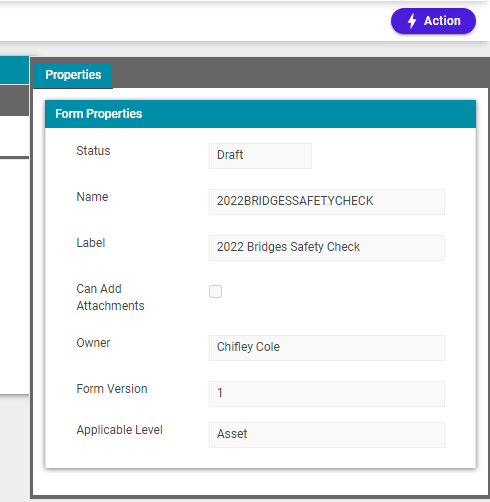This screenshot has width=490, height=502.
Task: Click the teal tab at left edge
Action: [x=14, y=70]
